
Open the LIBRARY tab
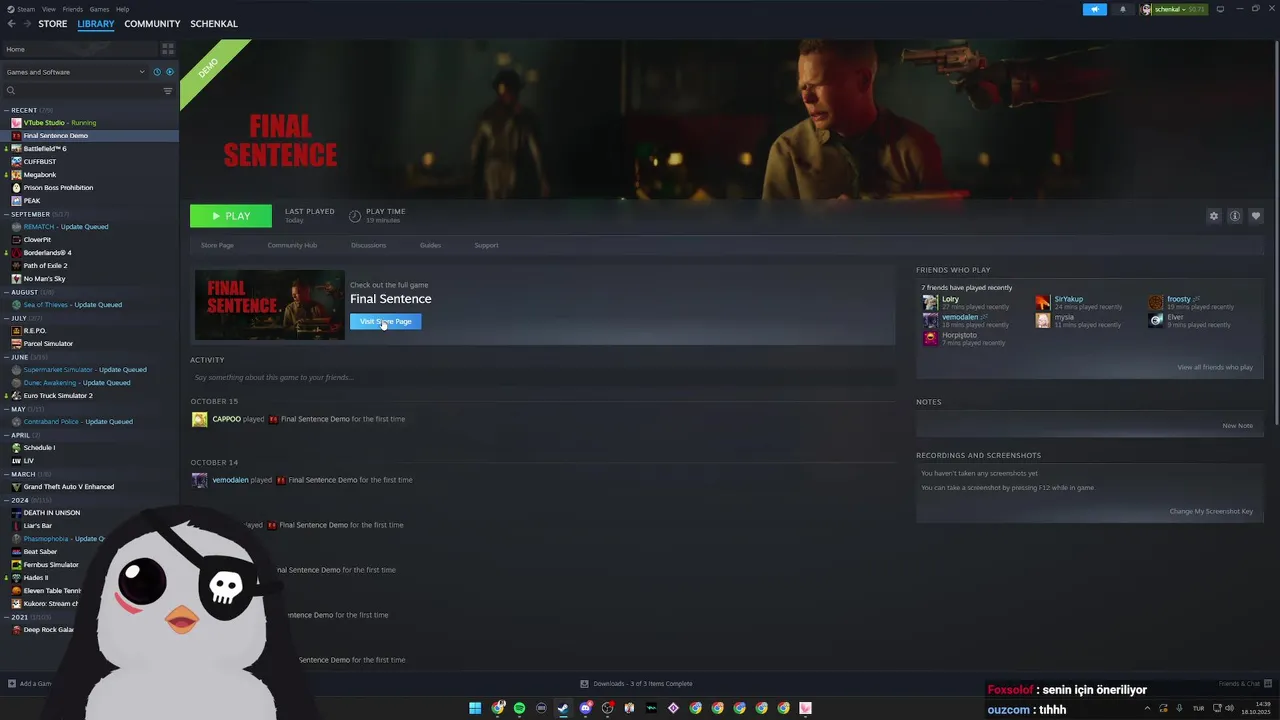point(96,24)
